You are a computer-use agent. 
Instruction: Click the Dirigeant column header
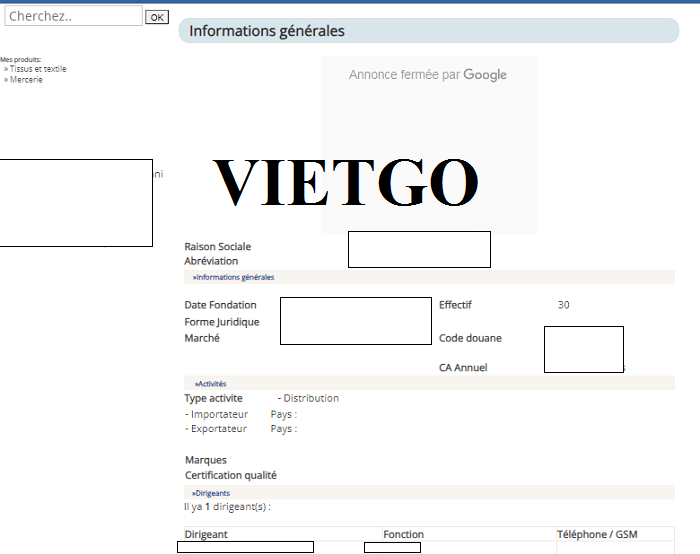pyautogui.click(x=212, y=535)
